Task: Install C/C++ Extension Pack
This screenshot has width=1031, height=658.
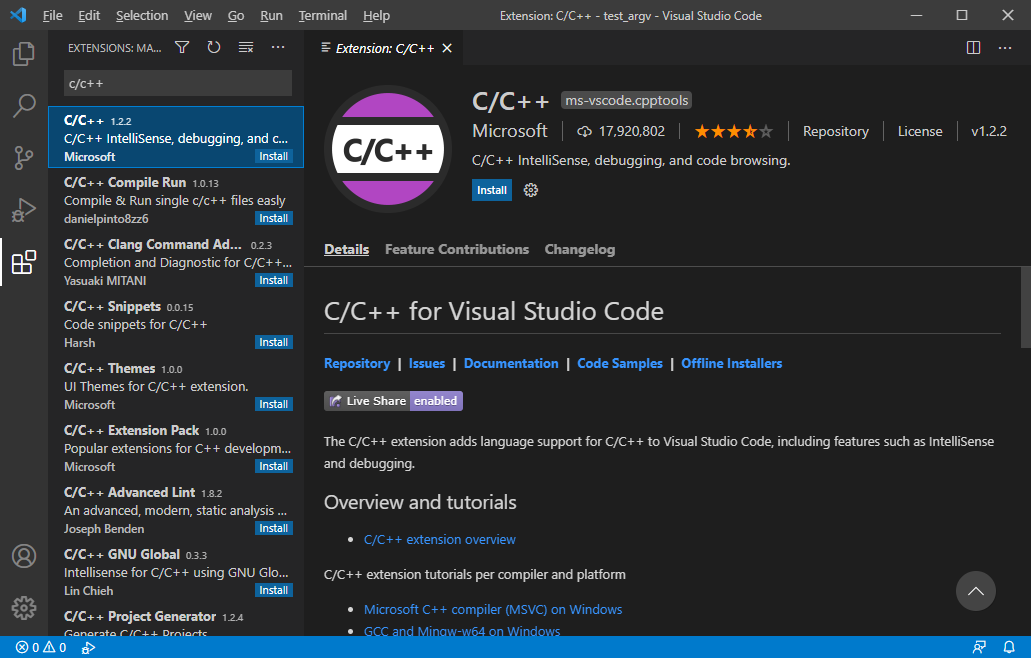Action: (x=274, y=466)
